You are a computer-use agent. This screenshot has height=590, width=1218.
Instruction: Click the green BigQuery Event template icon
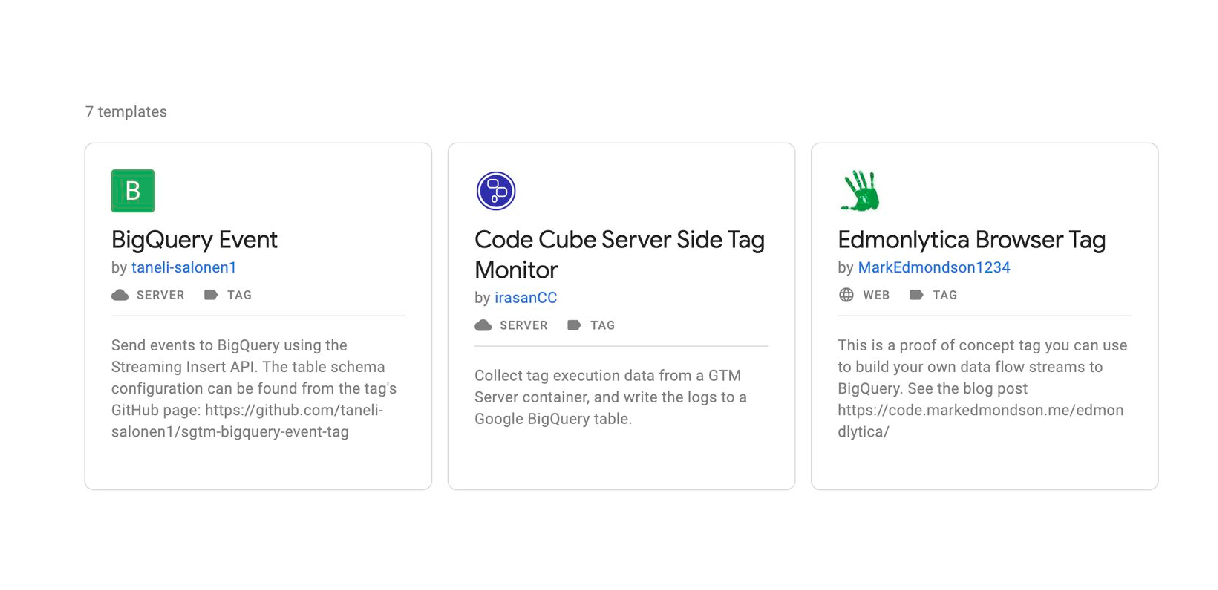coord(134,190)
